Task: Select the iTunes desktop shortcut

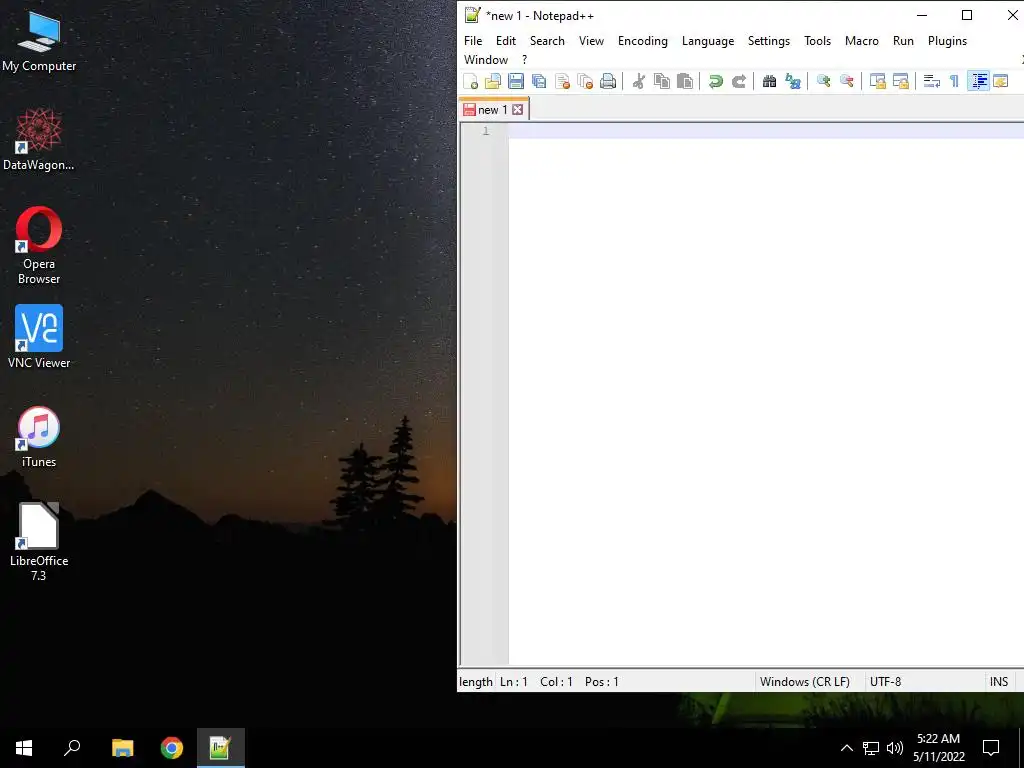Action: 39,437
